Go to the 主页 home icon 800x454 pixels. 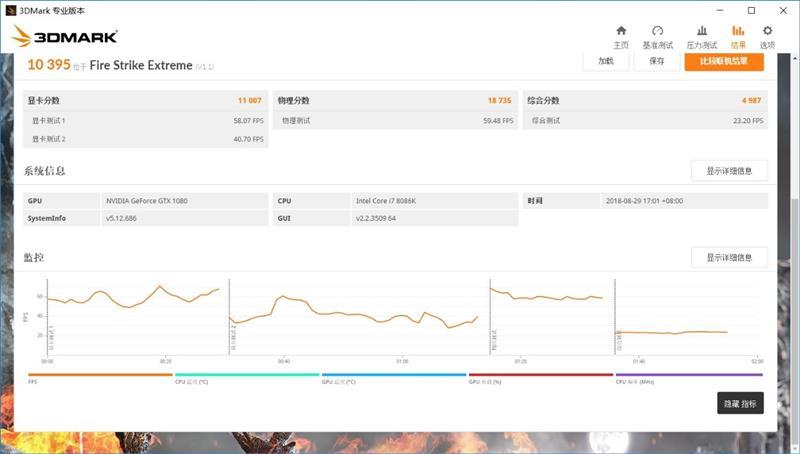click(621, 36)
